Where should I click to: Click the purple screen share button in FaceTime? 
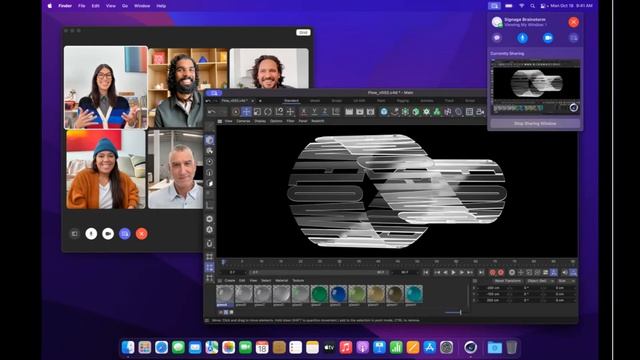pyautogui.click(x=124, y=233)
